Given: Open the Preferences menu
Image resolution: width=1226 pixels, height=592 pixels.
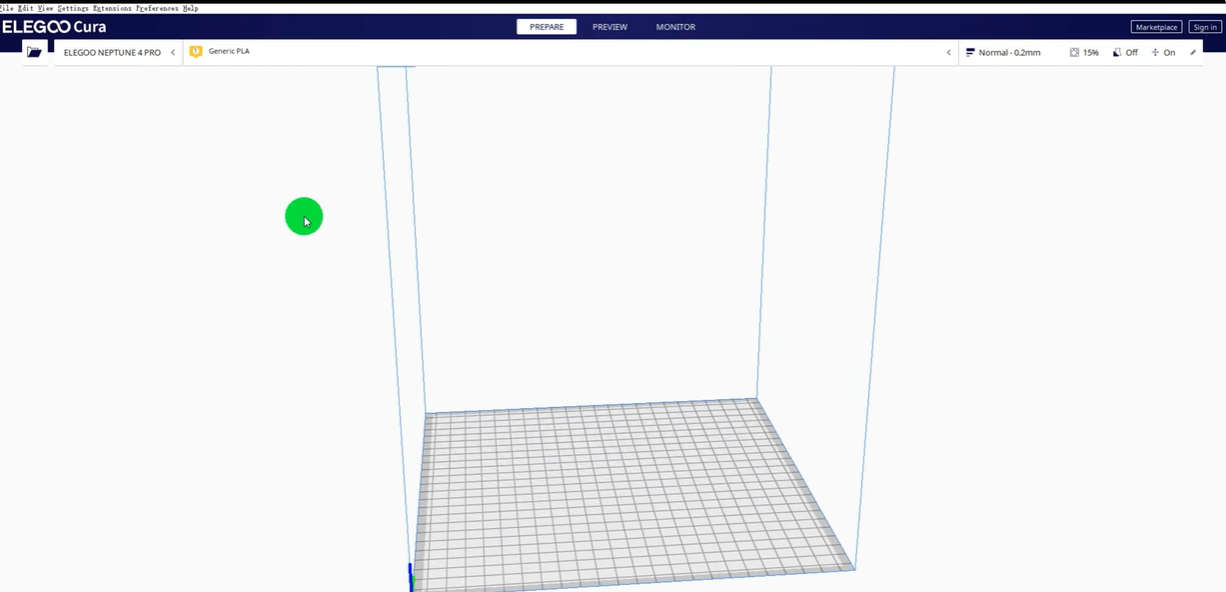Looking at the screenshot, I should [x=157, y=8].
